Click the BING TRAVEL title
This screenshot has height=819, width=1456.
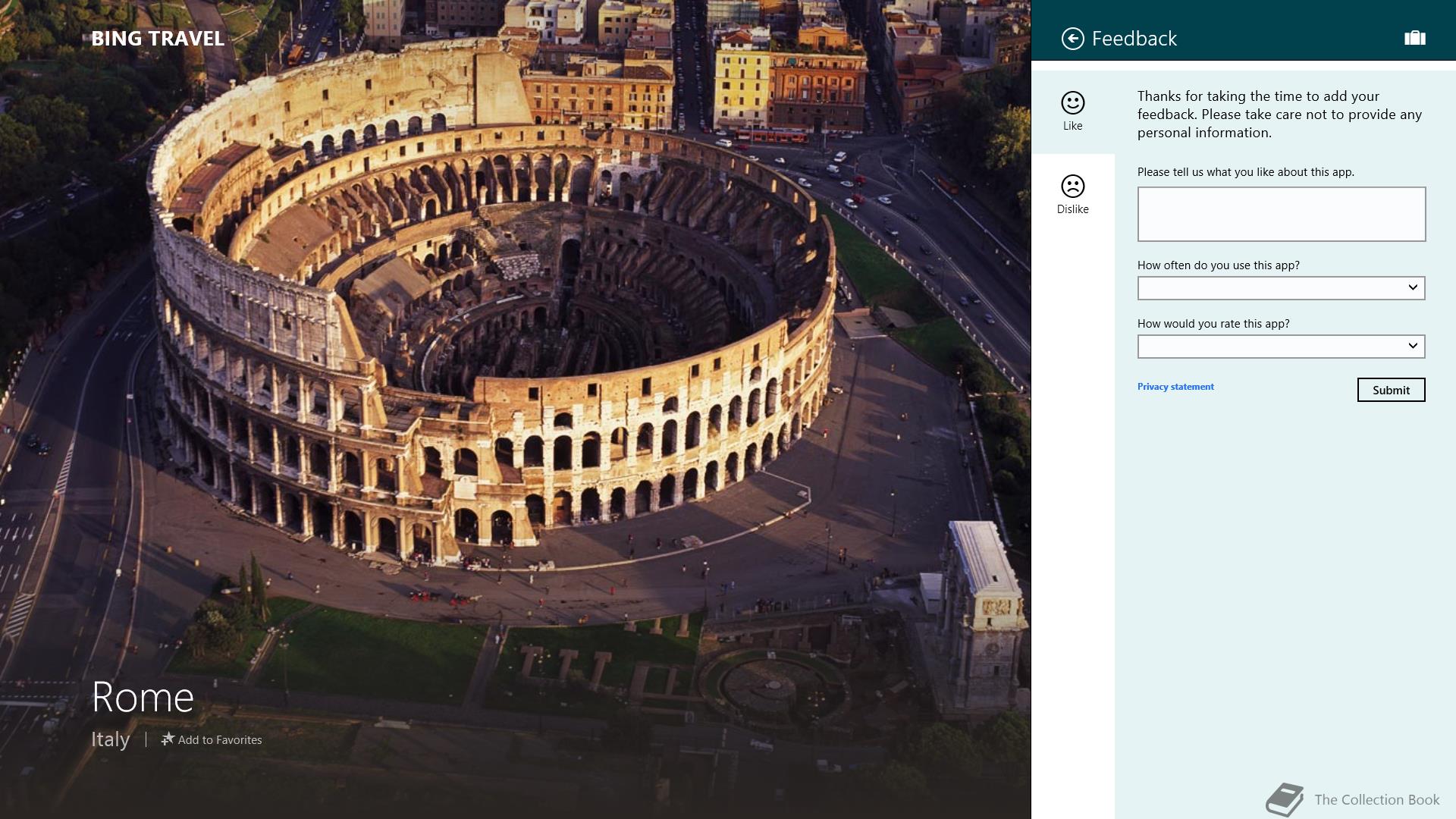click(158, 39)
